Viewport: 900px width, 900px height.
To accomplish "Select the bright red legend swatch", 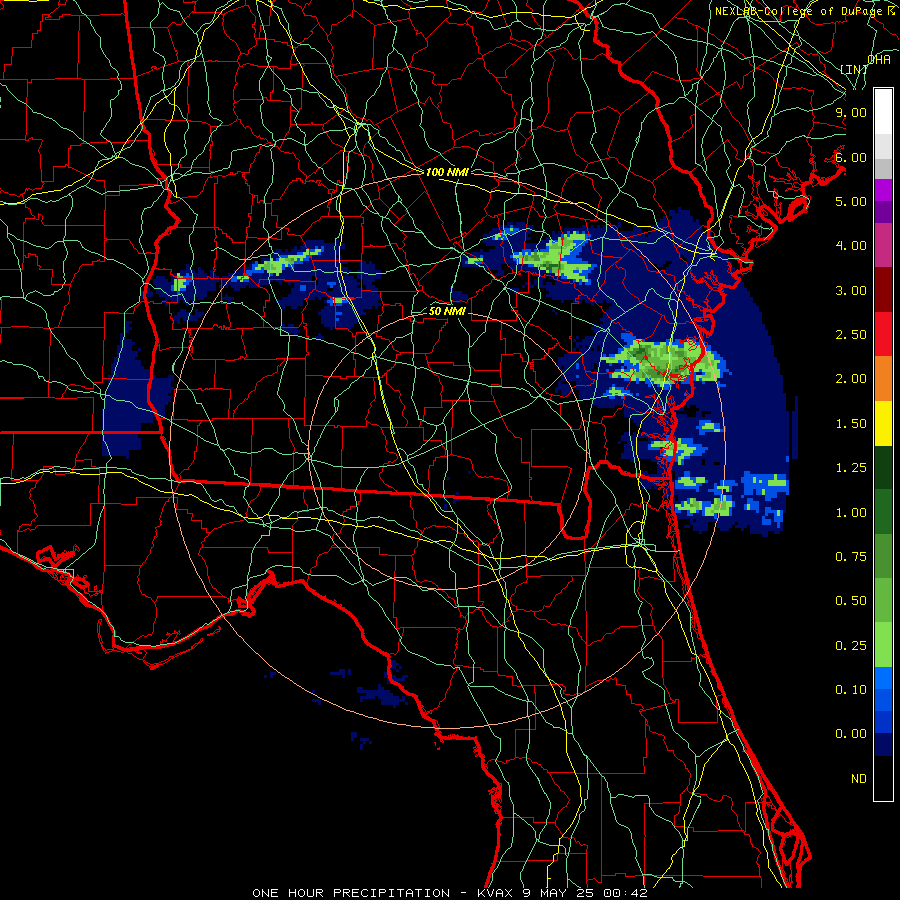I will point(883,334).
